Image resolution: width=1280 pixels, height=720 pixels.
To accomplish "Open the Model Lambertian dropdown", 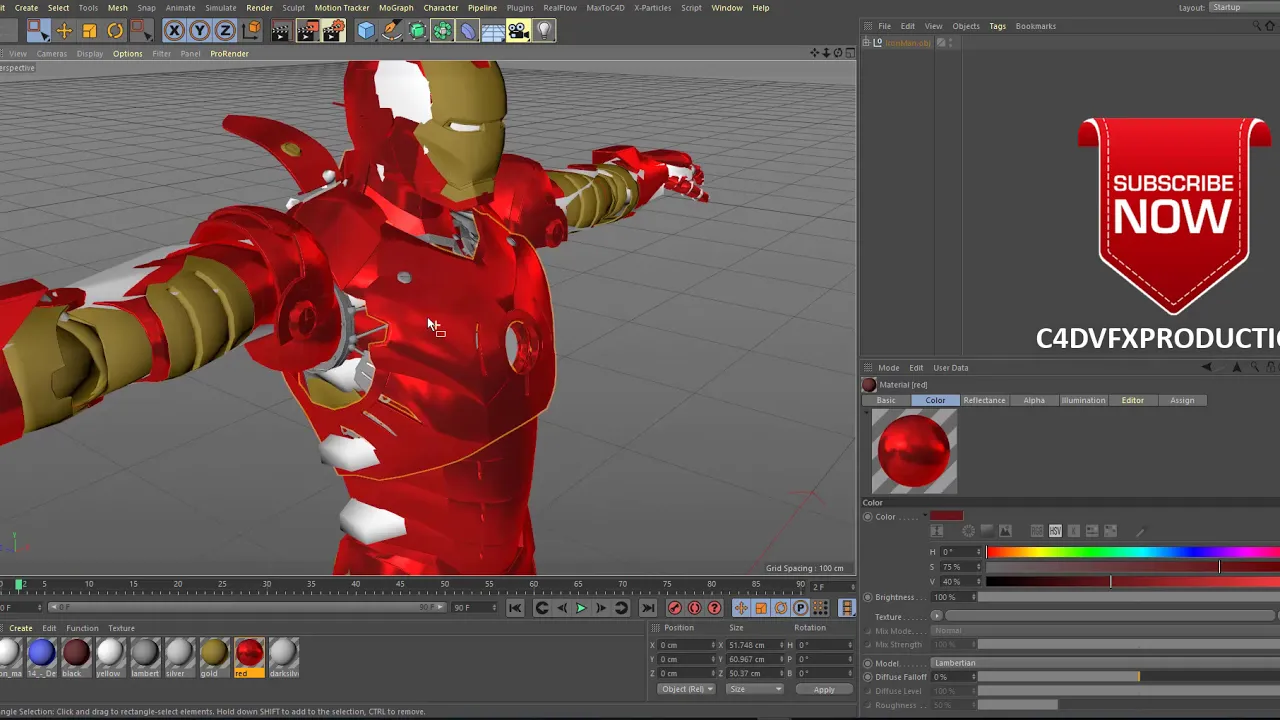I will click(x=1105, y=663).
